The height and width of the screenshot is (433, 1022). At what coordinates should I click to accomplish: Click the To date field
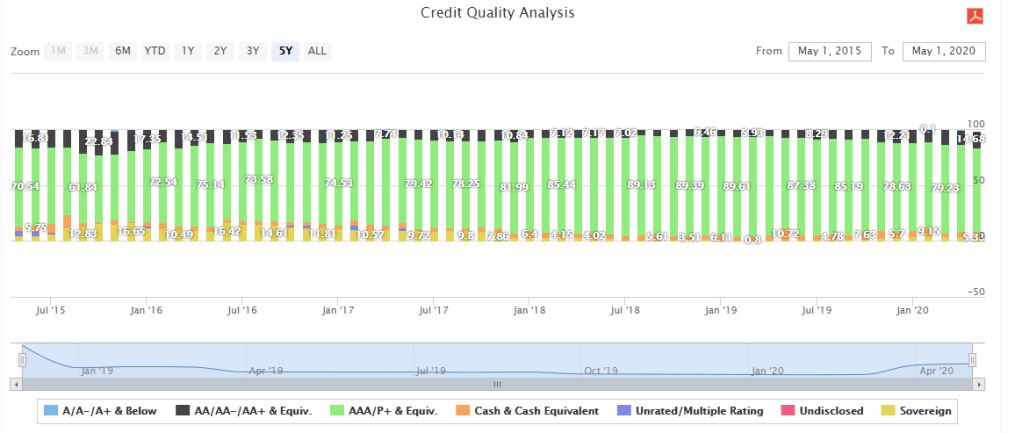point(944,51)
